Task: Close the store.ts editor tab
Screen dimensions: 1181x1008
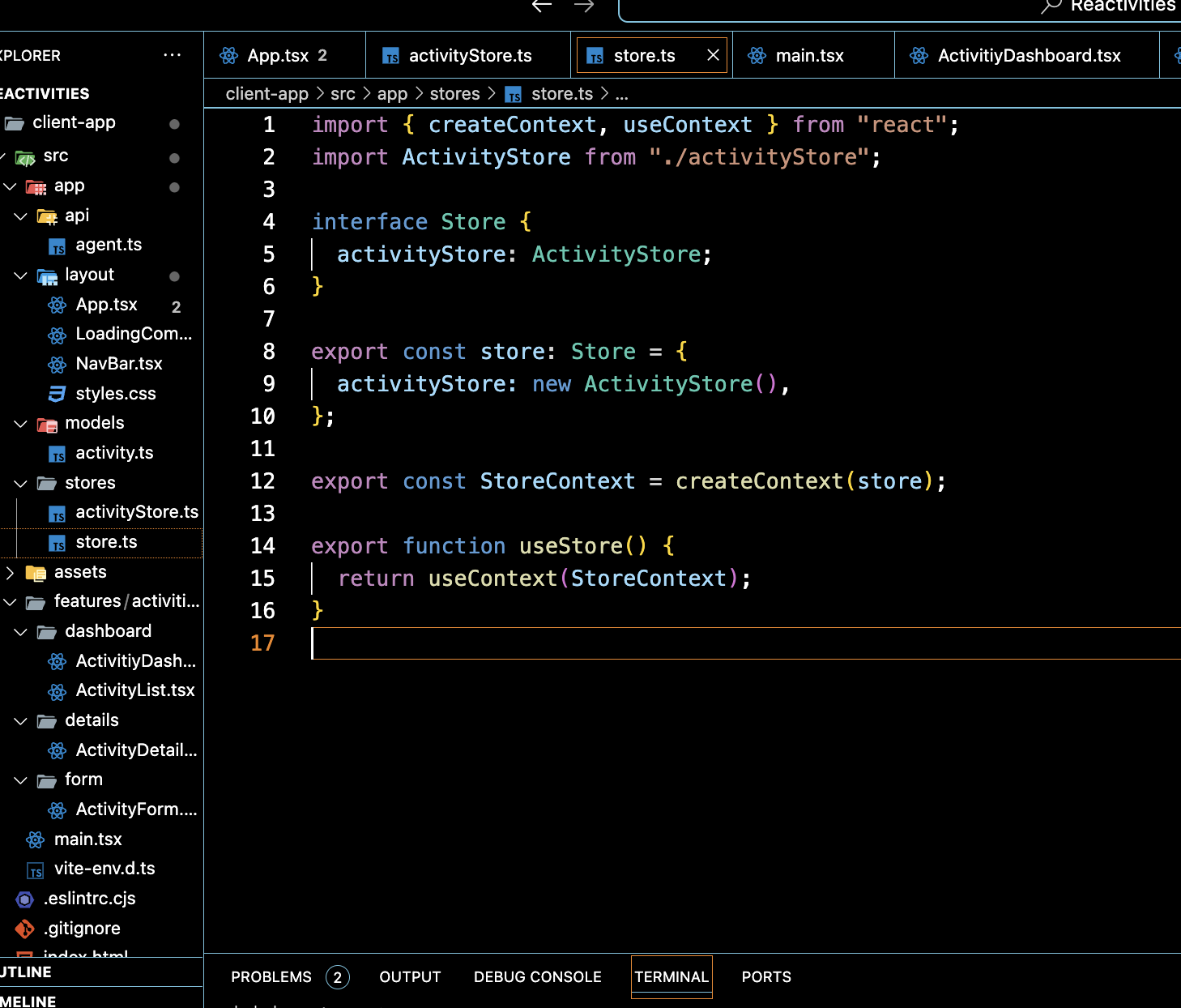Action: coord(713,55)
